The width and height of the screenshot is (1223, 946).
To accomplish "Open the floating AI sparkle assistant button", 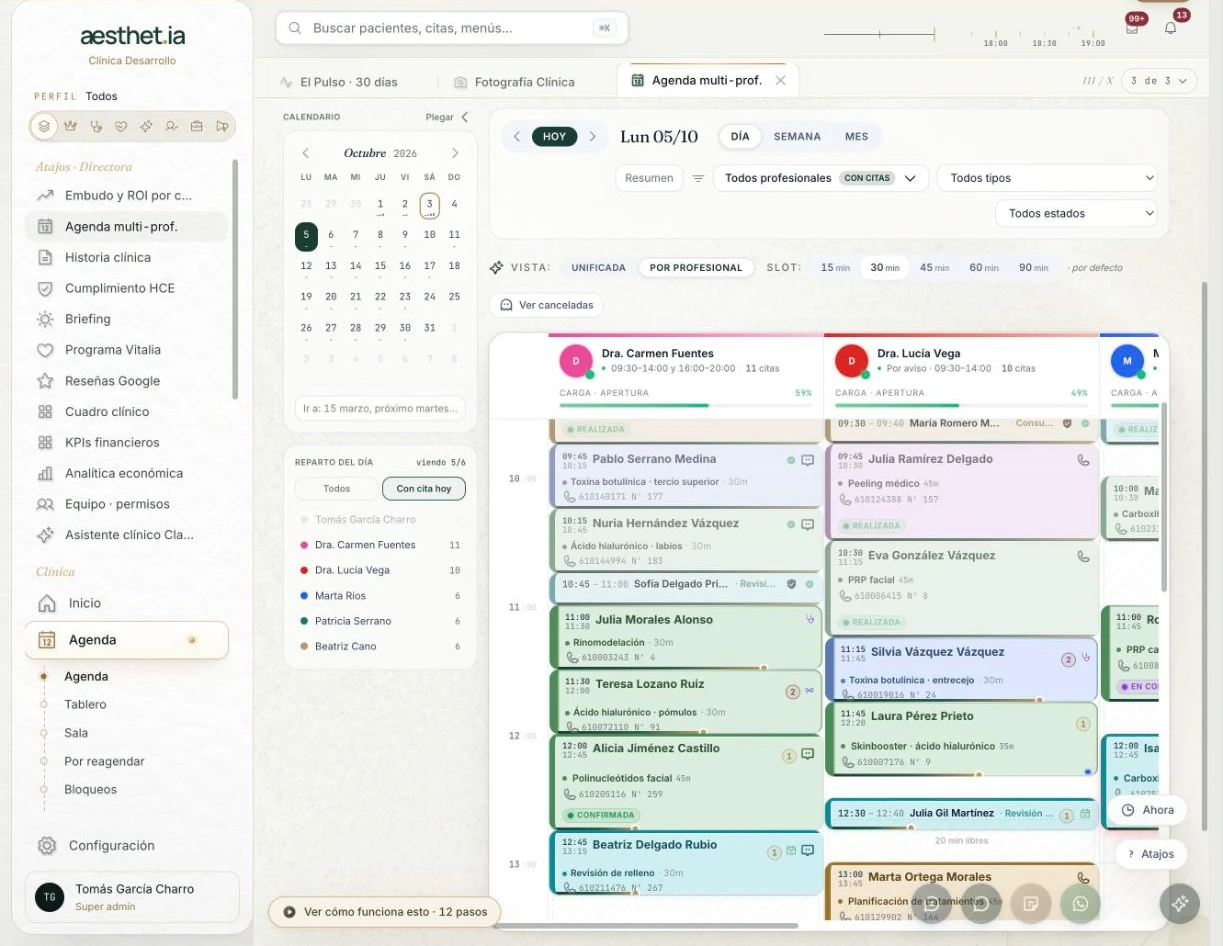I will tap(1179, 903).
